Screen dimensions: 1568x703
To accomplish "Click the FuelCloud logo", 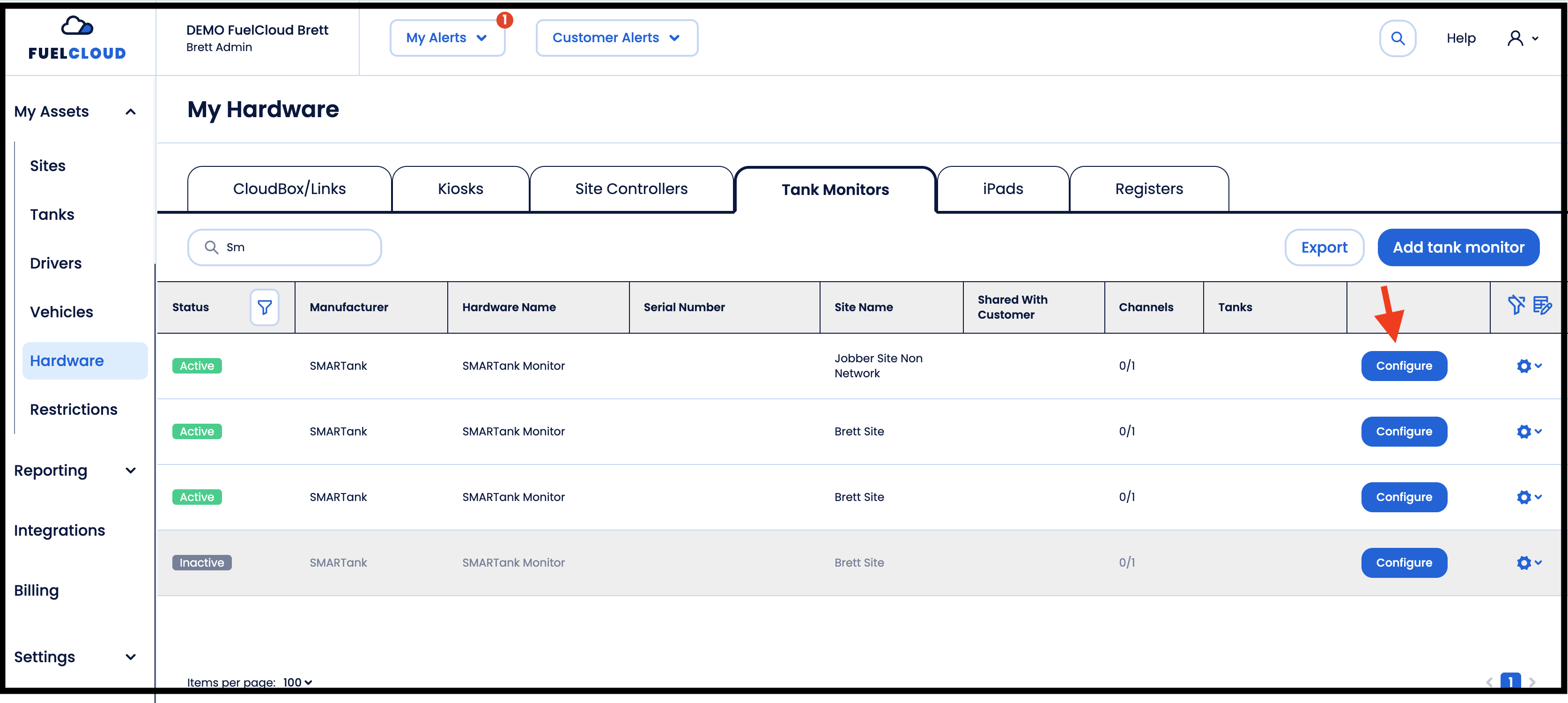I will click(77, 38).
